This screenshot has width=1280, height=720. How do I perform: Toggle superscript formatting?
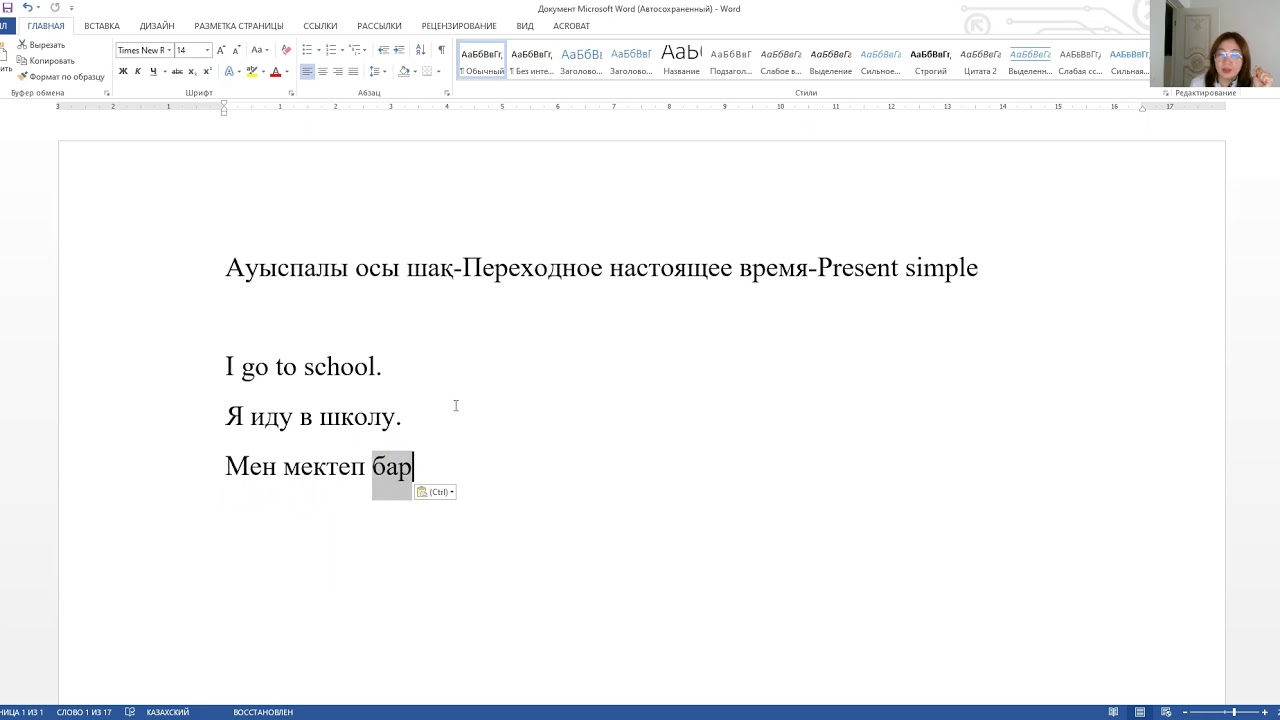(207, 71)
